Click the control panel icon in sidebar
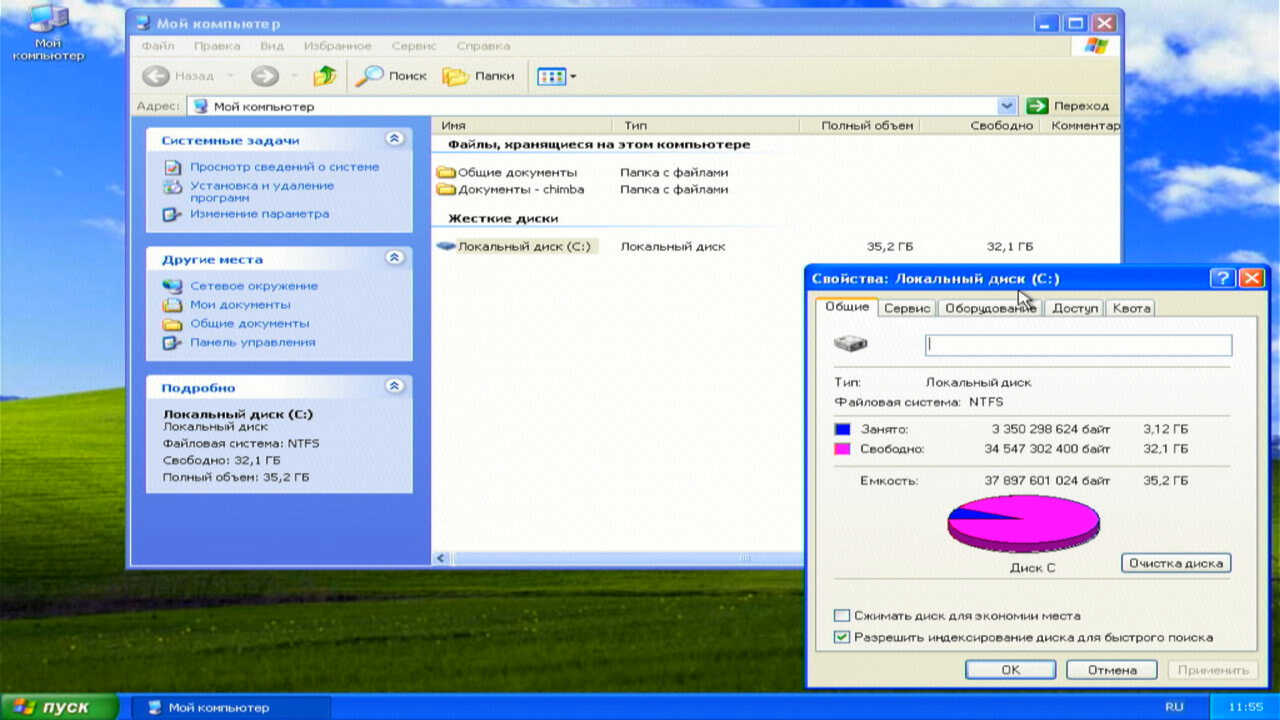The image size is (1280, 720). coord(173,342)
